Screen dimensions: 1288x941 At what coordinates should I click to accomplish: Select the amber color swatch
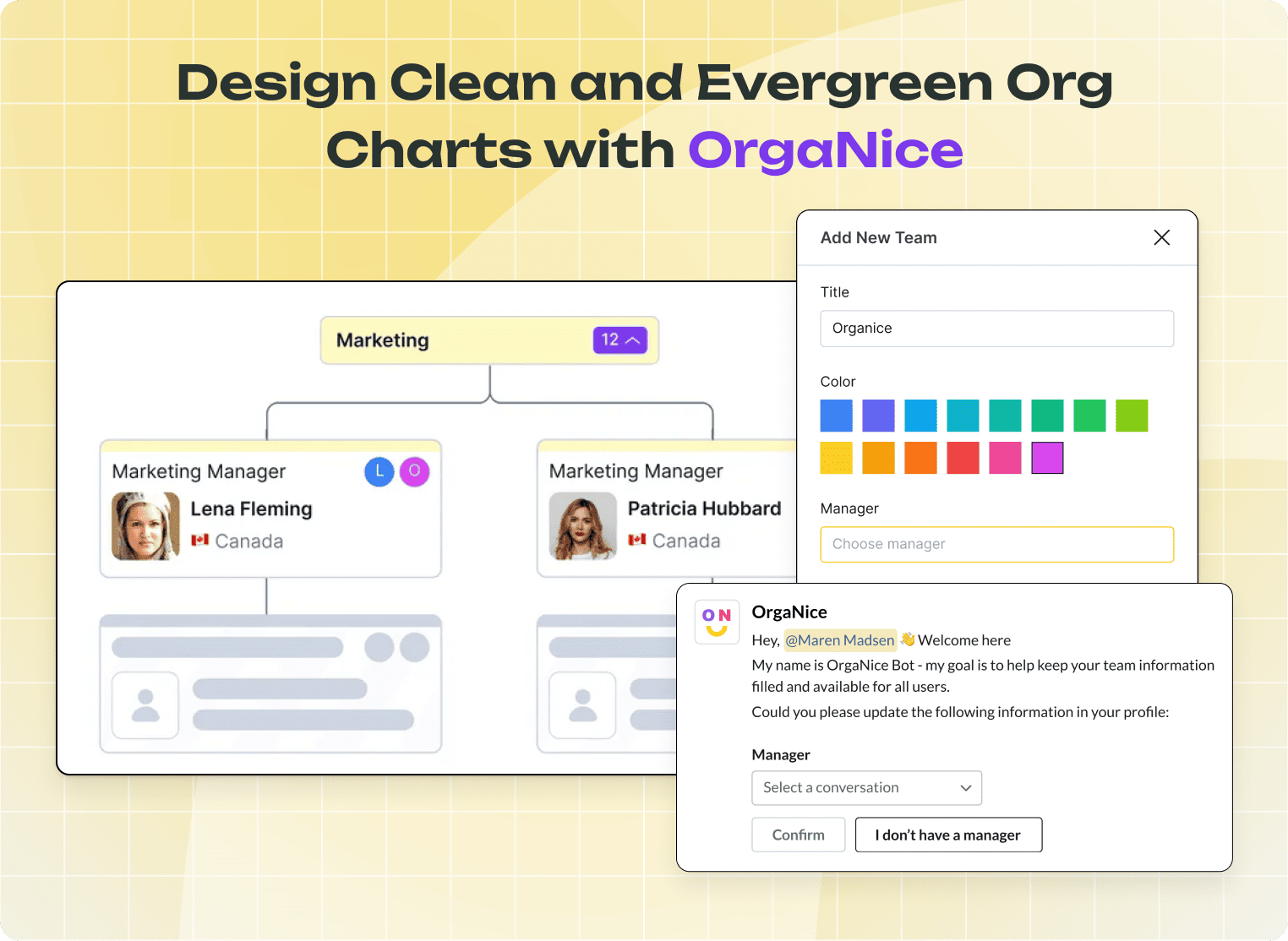878,458
